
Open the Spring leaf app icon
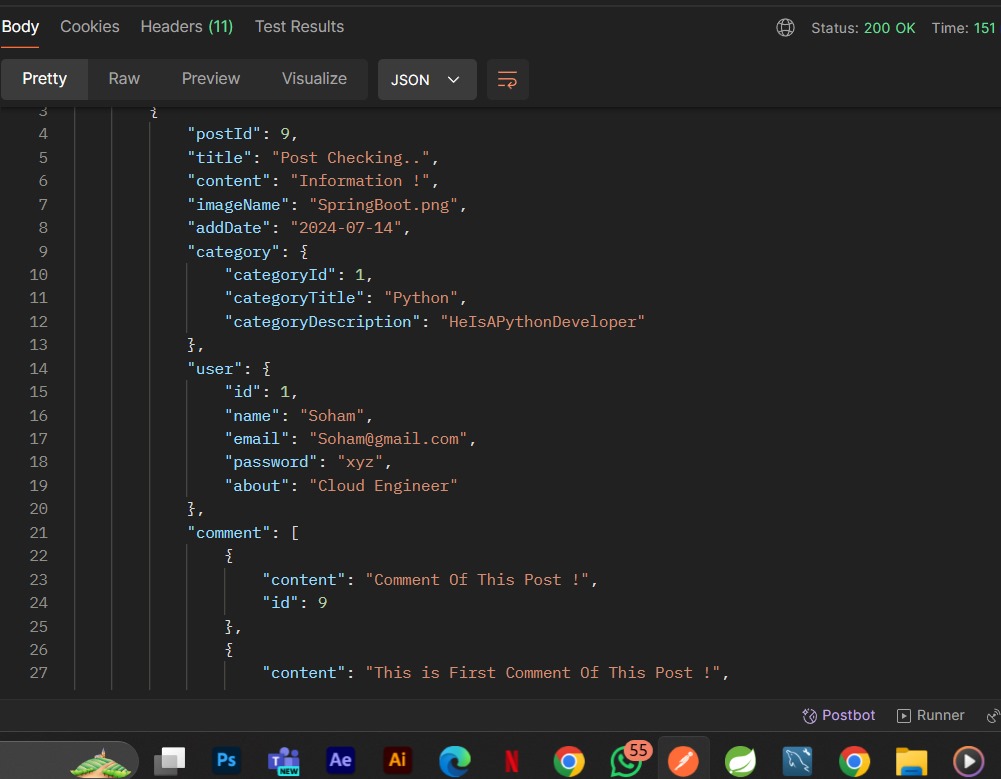[740, 760]
